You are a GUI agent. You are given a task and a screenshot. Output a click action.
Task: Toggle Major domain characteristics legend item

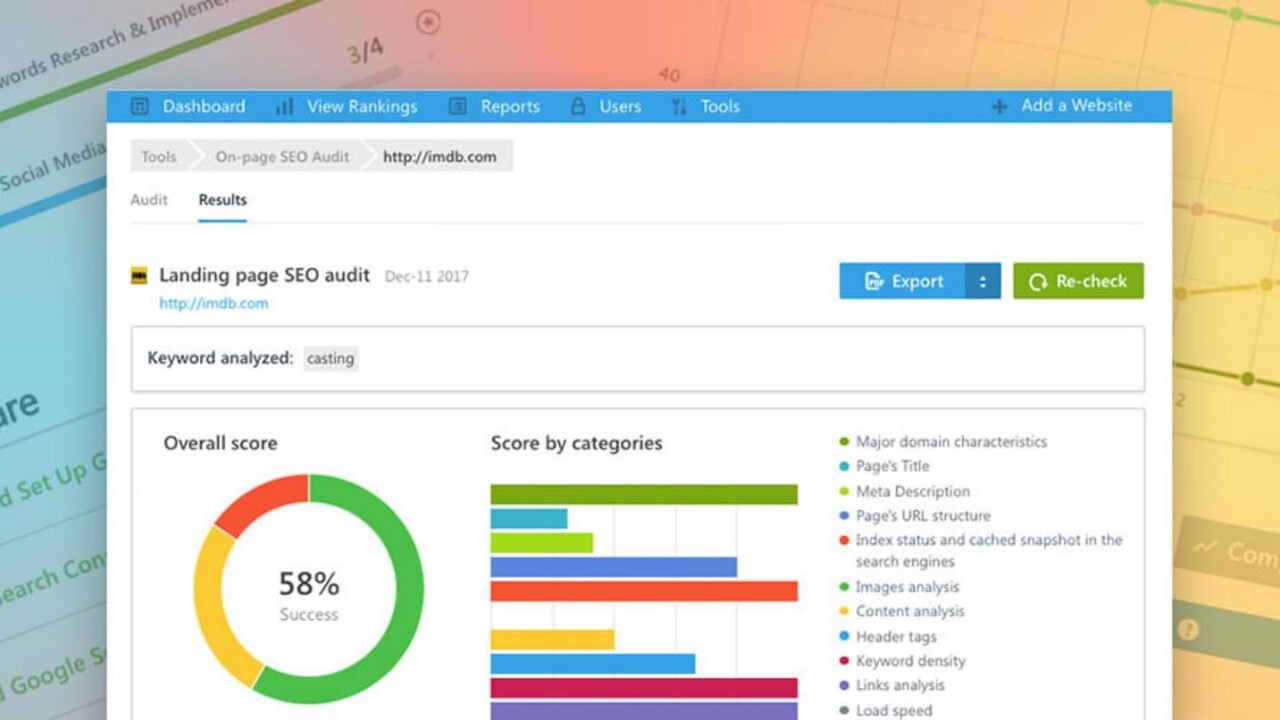(950, 441)
